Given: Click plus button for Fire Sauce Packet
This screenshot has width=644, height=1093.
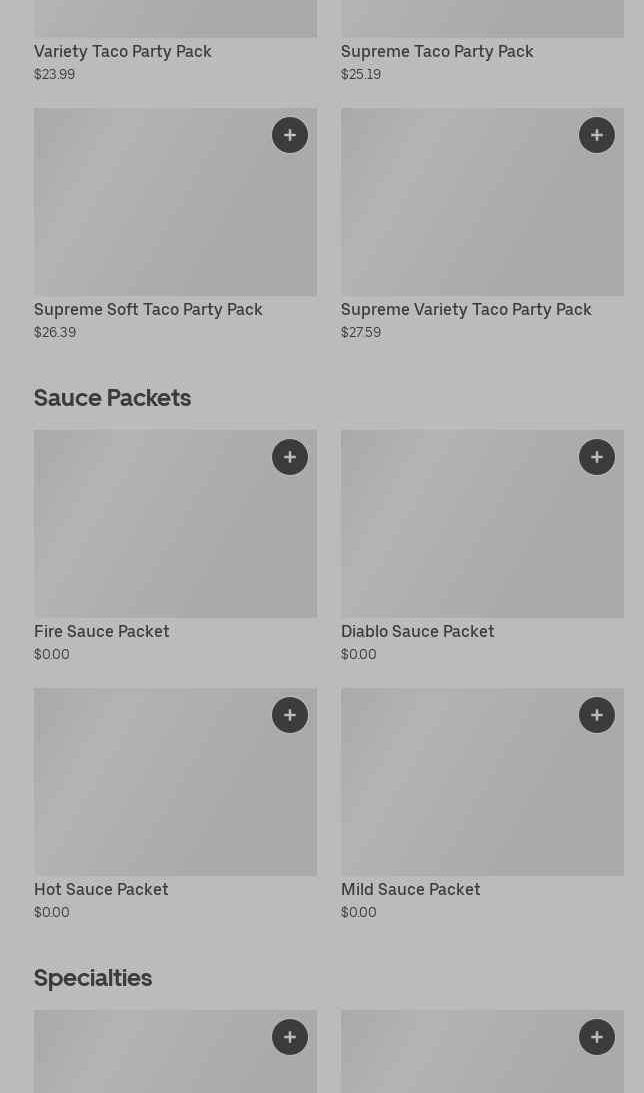Looking at the screenshot, I should click(290, 457).
